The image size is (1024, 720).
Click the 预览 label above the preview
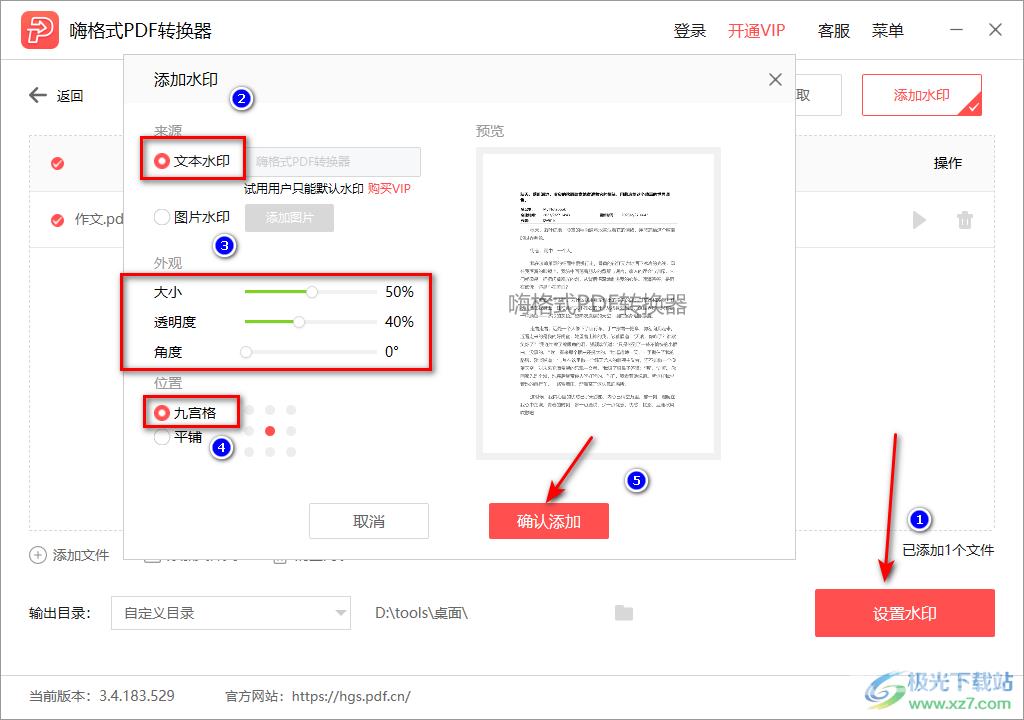[490, 131]
